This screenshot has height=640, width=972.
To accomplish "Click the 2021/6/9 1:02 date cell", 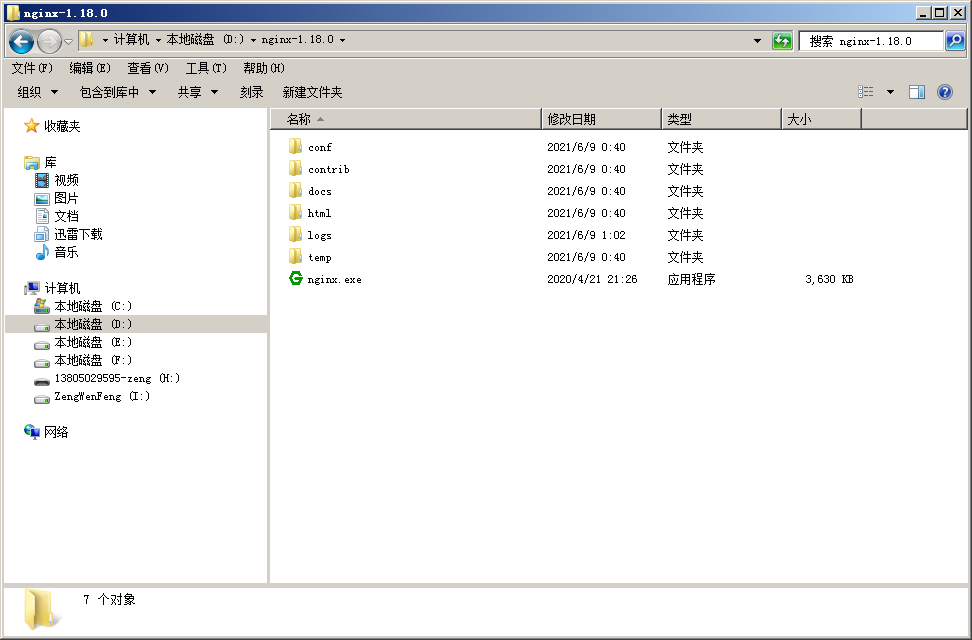I will pyautogui.click(x=586, y=235).
